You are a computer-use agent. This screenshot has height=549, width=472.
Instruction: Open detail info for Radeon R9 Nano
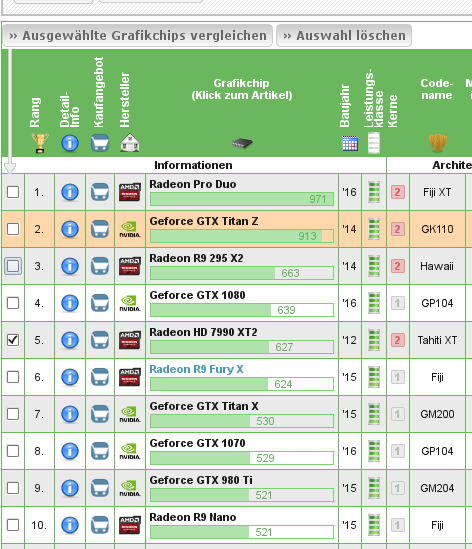(x=70, y=525)
